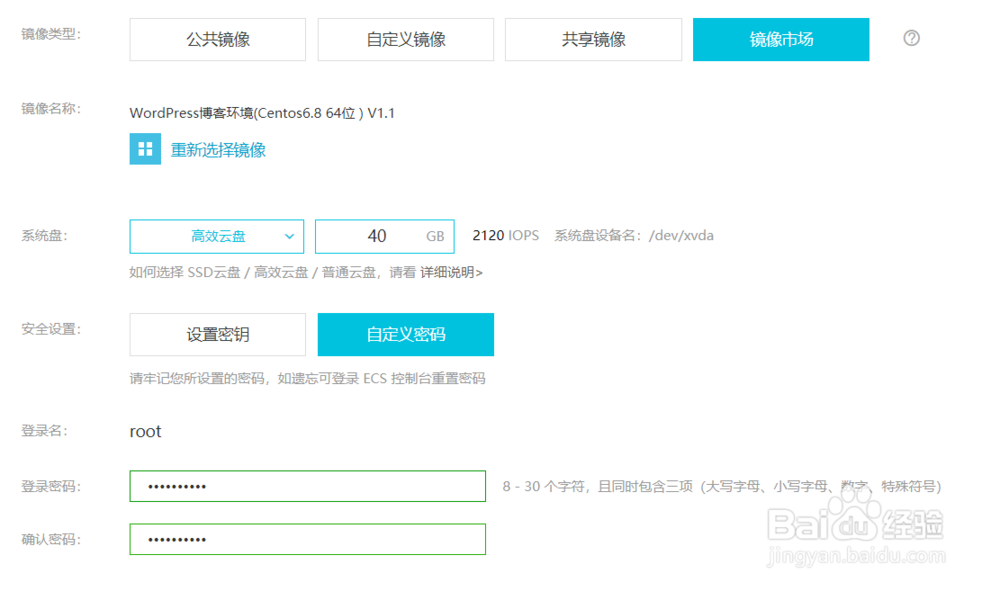The height and width of the screenshot is (591, 1000).
Task: Click into the 确认密码 confirm field
Action: 307,539
